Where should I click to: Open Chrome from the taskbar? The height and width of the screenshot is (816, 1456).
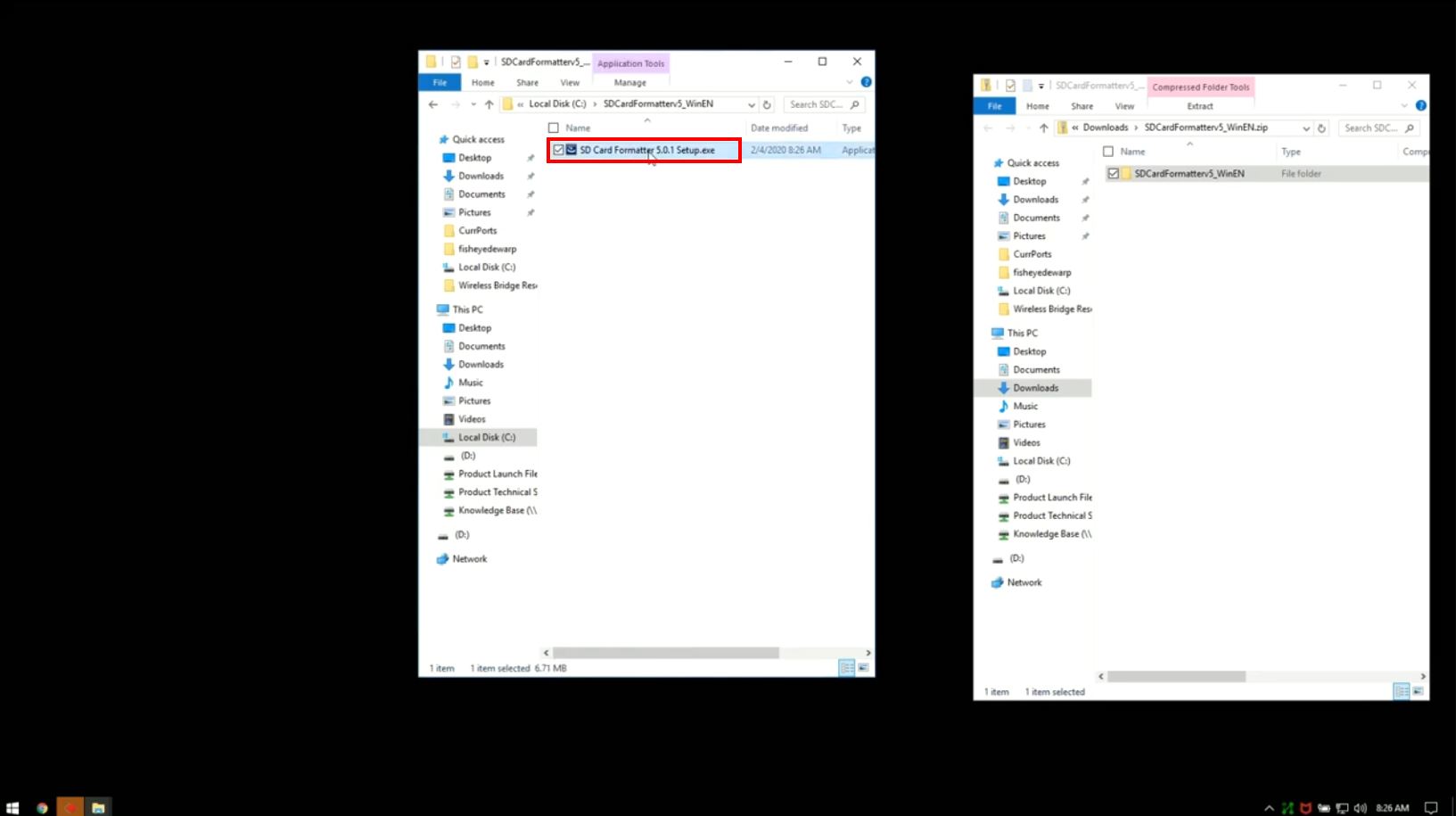coord(41,808)
